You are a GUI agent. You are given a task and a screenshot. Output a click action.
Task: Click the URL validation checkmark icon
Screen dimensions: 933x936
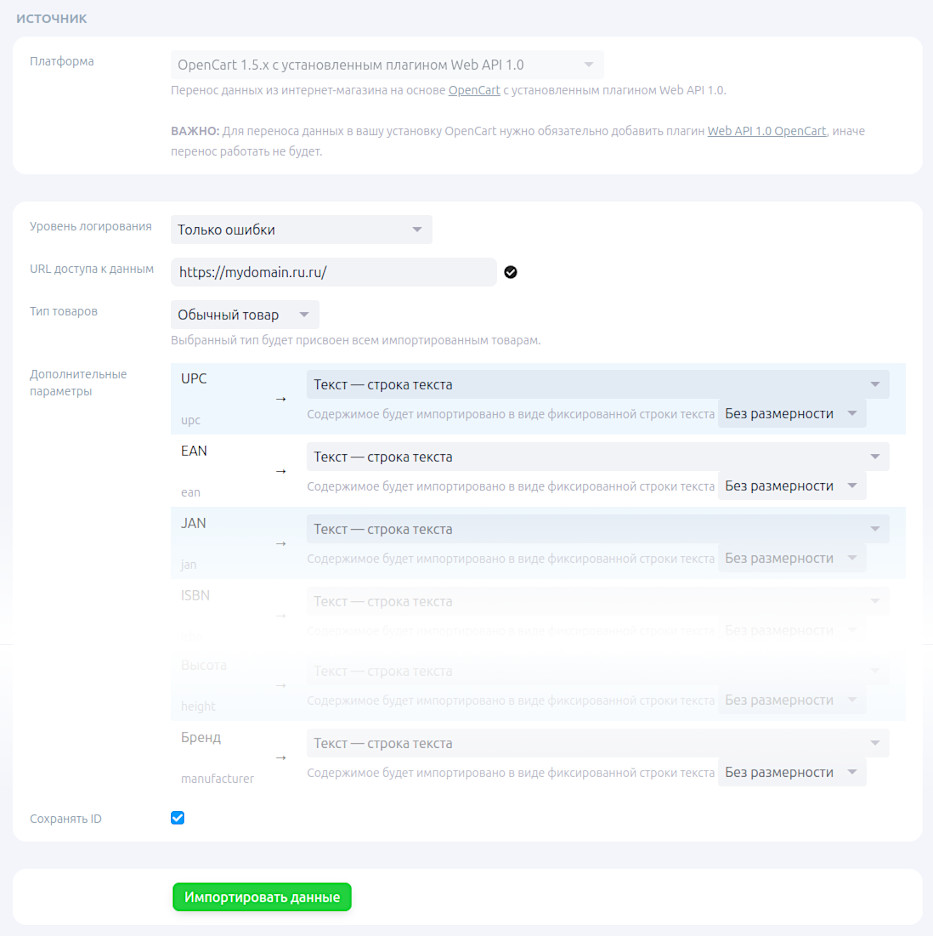(511, 272)
